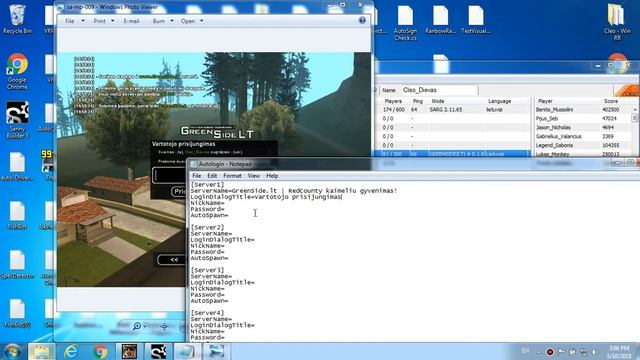Click the [Server2] line in Notepad

207,227
